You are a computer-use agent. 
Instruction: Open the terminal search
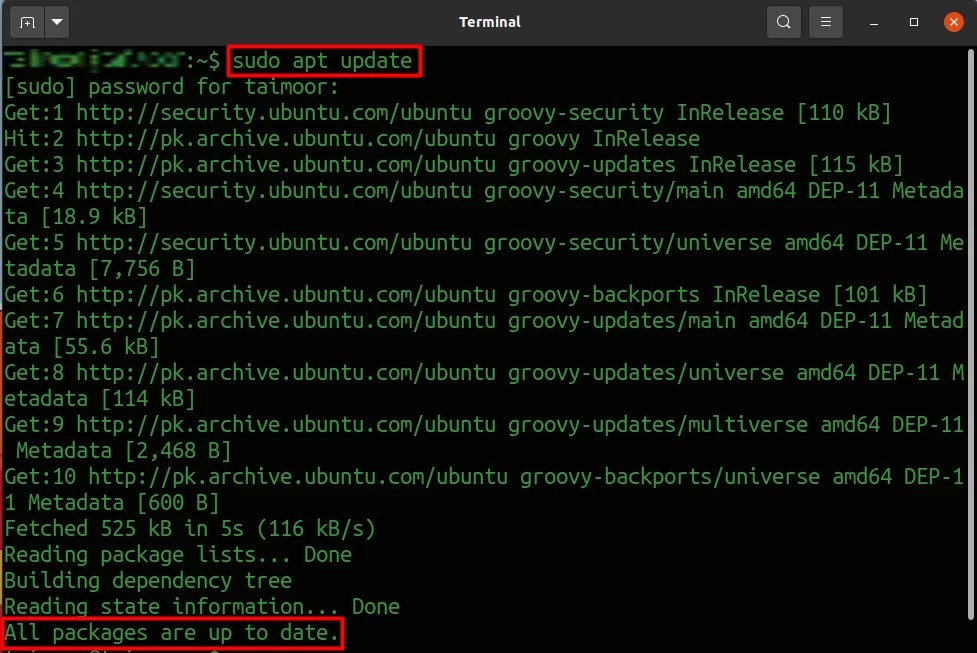(783, 21)
